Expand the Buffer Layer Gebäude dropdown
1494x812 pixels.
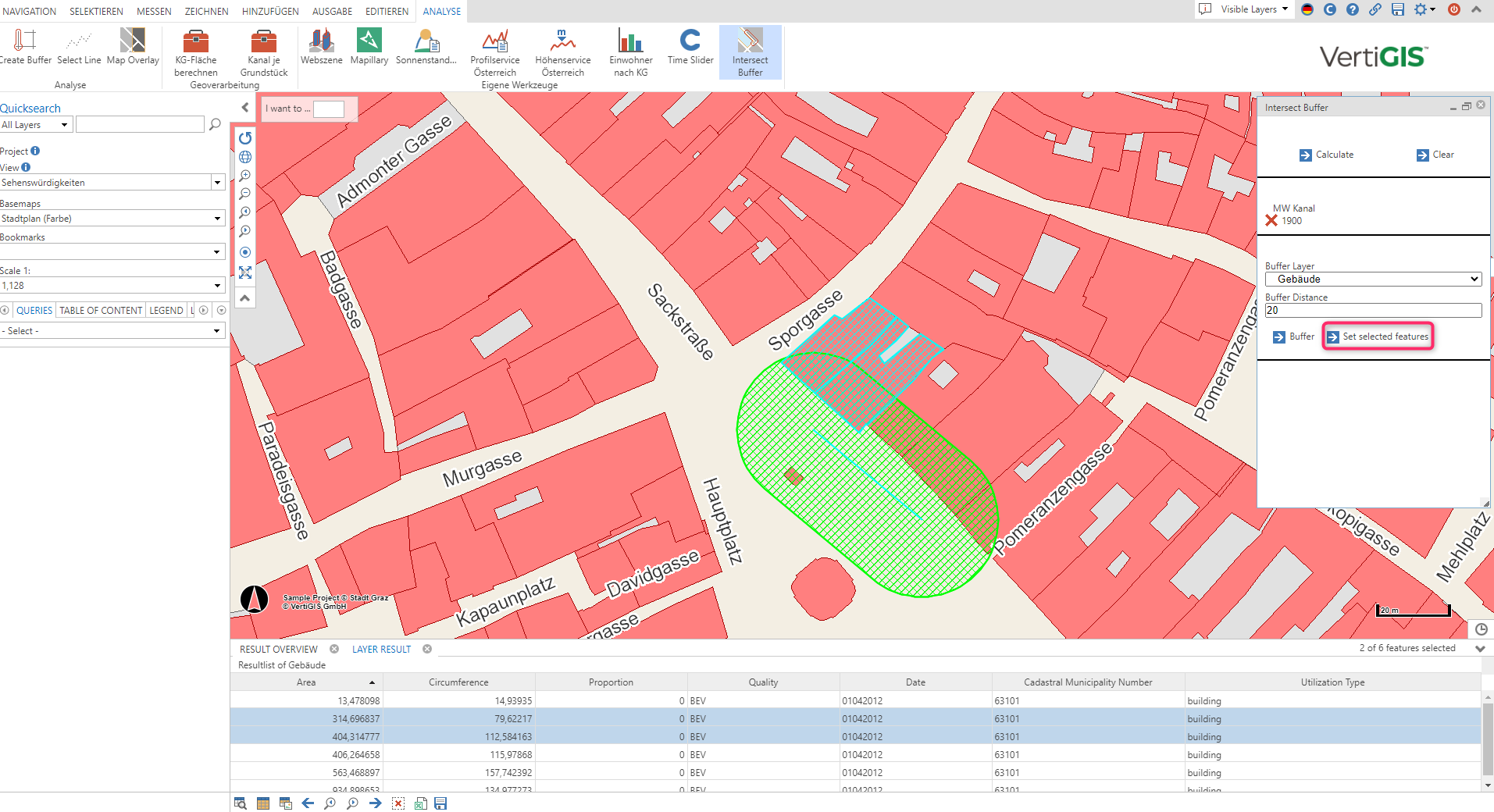click(x=1373, y=279)
